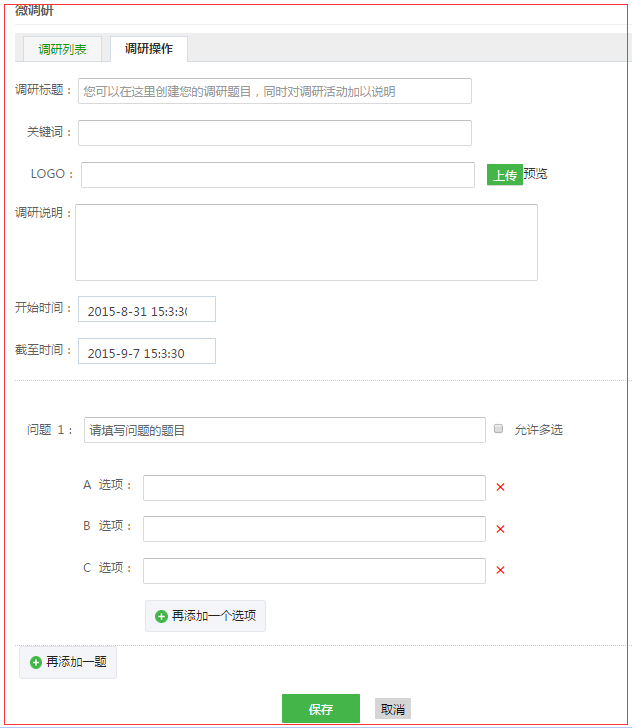Enable the 允许多选 checkbox

tap(498, 429)
